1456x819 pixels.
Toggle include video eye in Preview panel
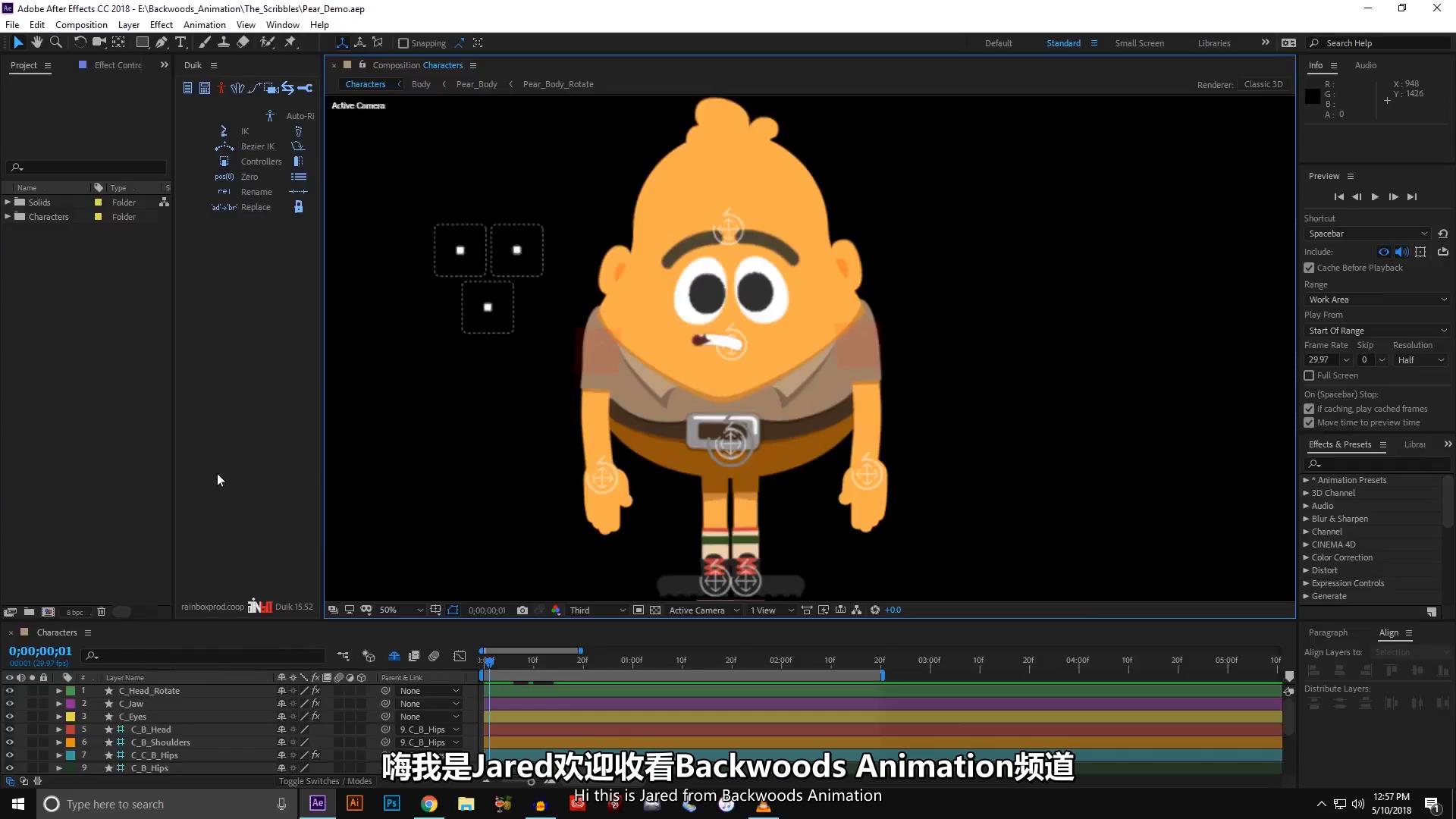1384,252
